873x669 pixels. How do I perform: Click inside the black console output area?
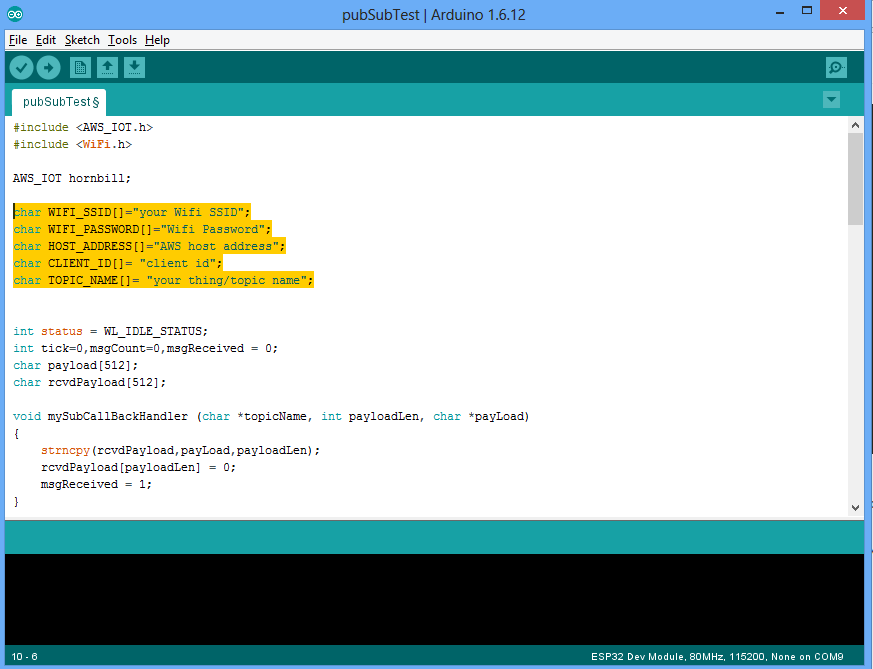(x=436, y=598)
